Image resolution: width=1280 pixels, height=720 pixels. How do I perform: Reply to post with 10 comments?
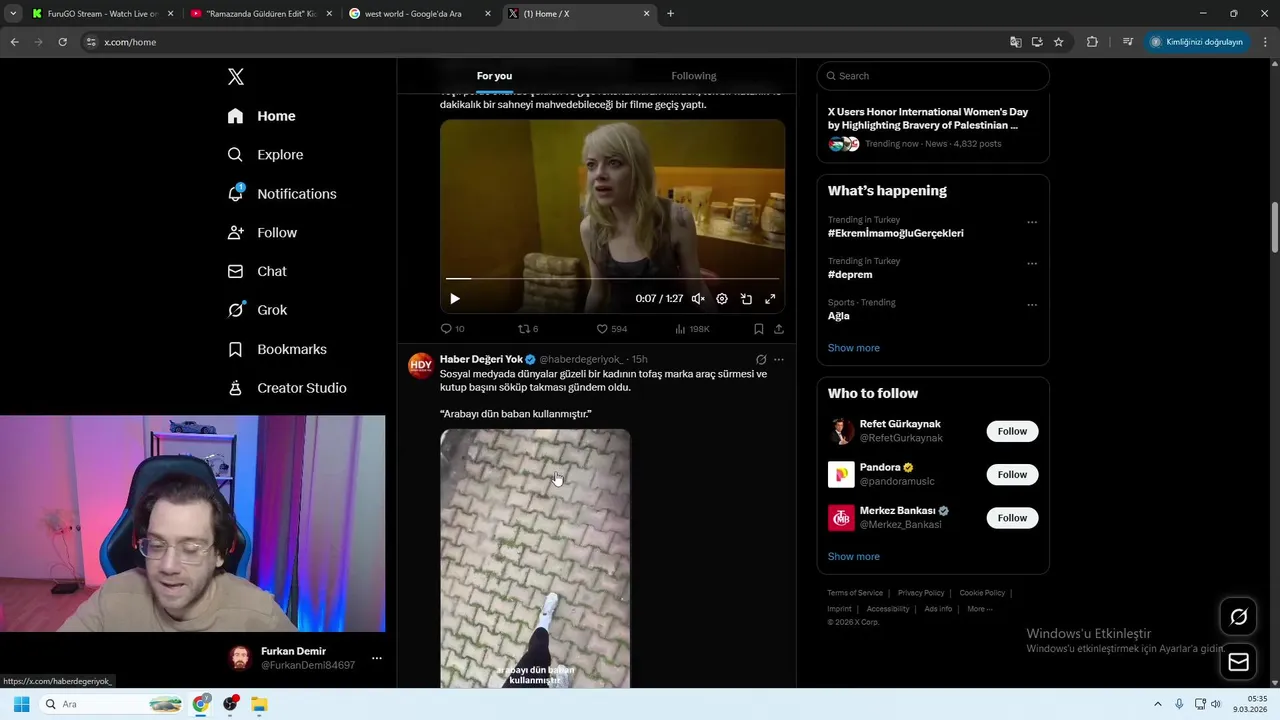tap(452, 329)
